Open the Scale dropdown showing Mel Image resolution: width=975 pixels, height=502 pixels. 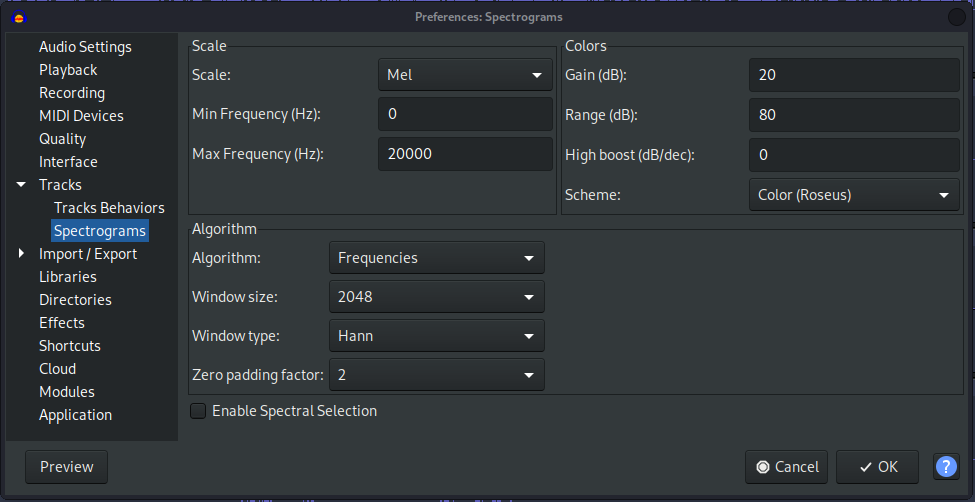(465, 75)
